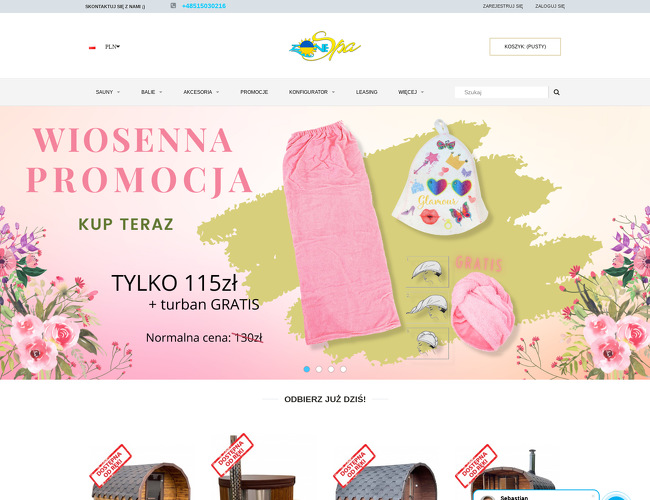Focus the Szukaj search field
The height and width of the screenshot is (500, 650).
(x=501, y=92)
